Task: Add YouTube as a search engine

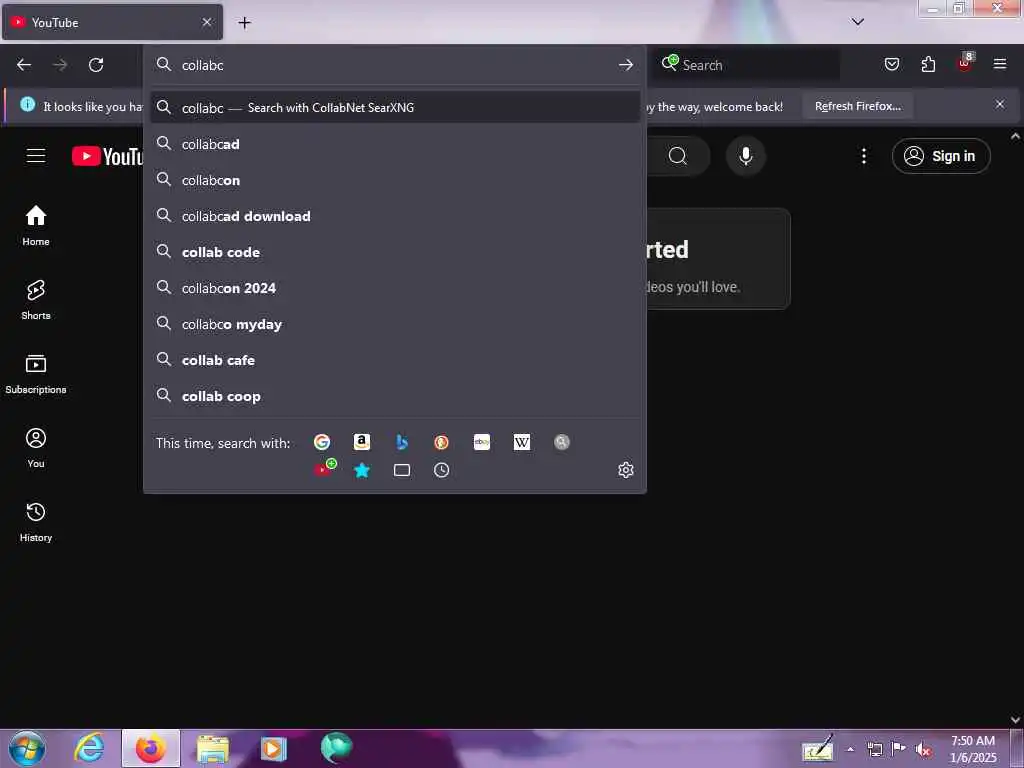Action: click(325, 469)
